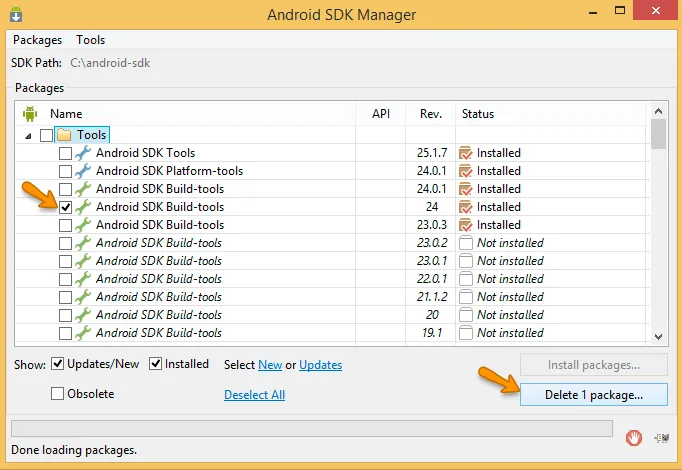Click the wrench icon for Build-tools rev 24
This screenshot has width=682, height=470.
pos(83,207)
